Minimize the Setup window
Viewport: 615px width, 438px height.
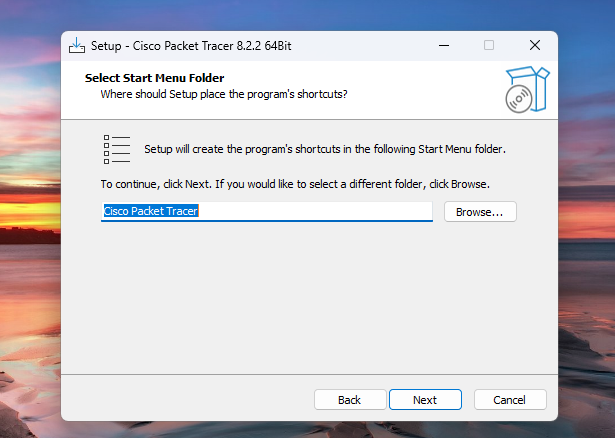pyautogui.click(x=443, y=45)
